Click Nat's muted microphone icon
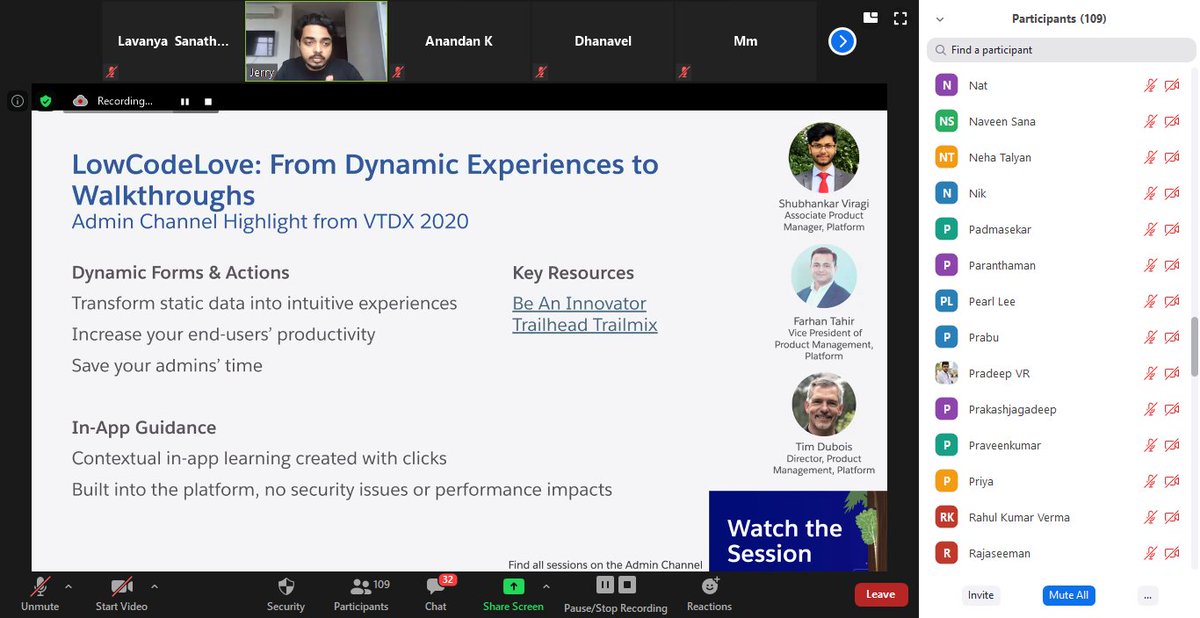Image resolution: width=1200 pixels, height=618 pixels. coord(1150,85)
